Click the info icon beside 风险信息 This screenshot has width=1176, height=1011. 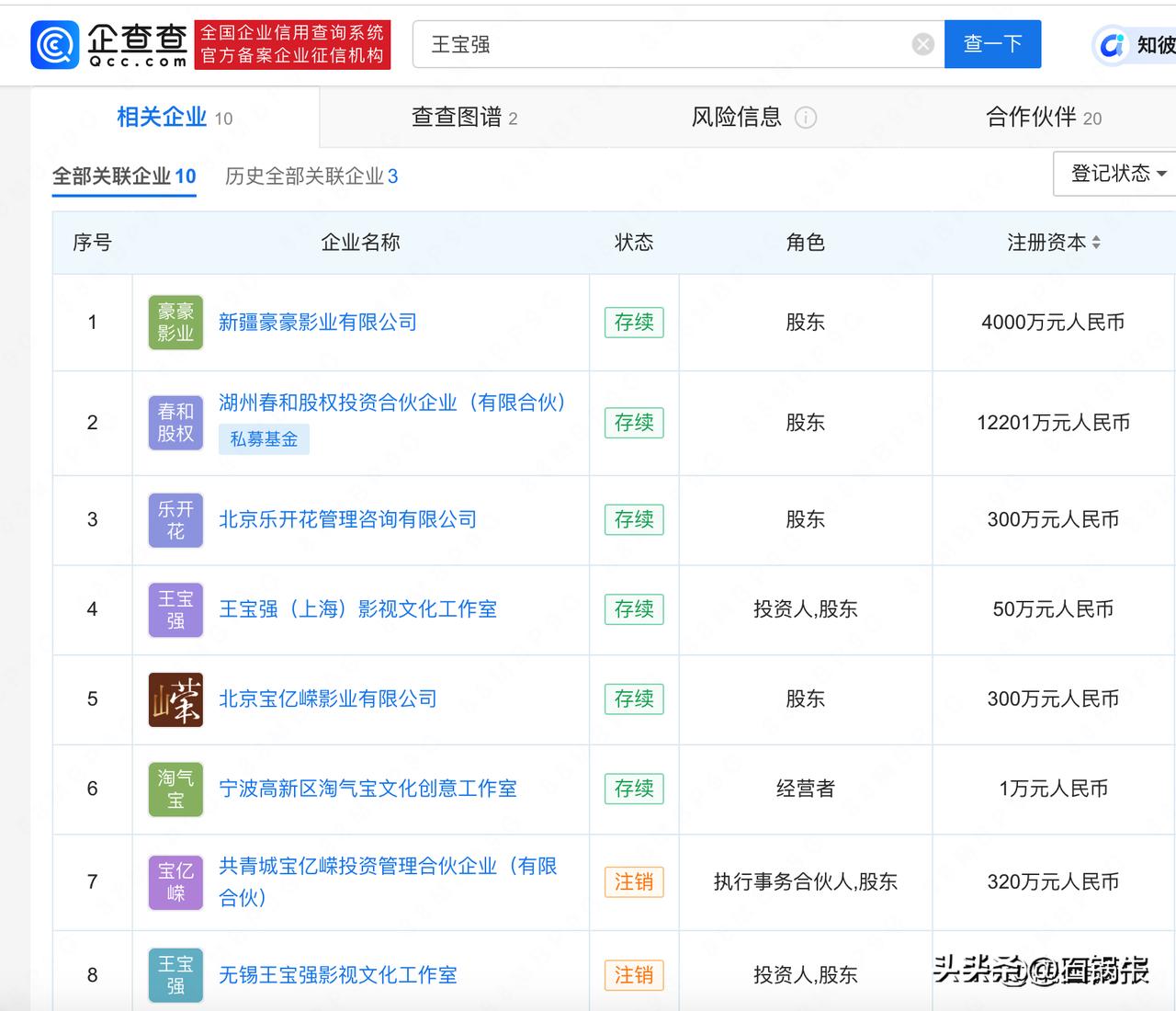806,118
